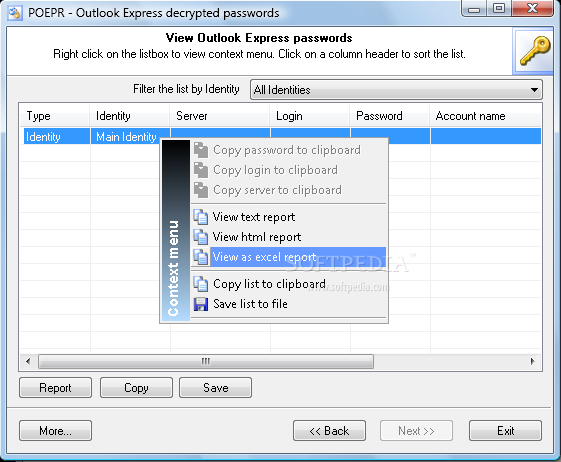561x462 pixels.
Task: Click the View html report icon
Action: pos(201,237)
